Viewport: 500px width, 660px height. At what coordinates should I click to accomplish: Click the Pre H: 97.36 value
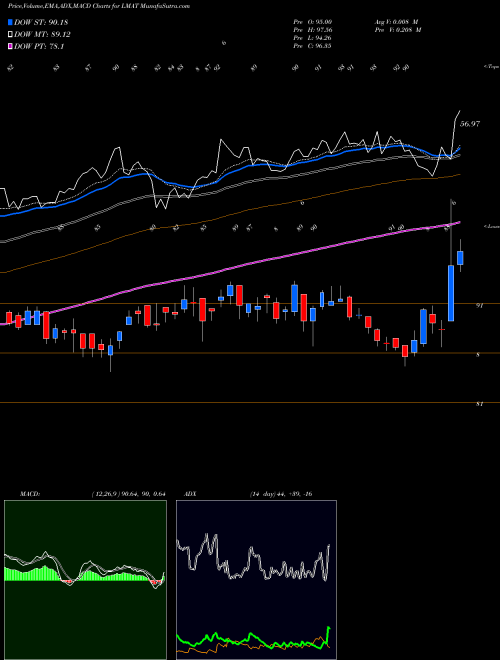pyautogui.click(x=312, y=29)
